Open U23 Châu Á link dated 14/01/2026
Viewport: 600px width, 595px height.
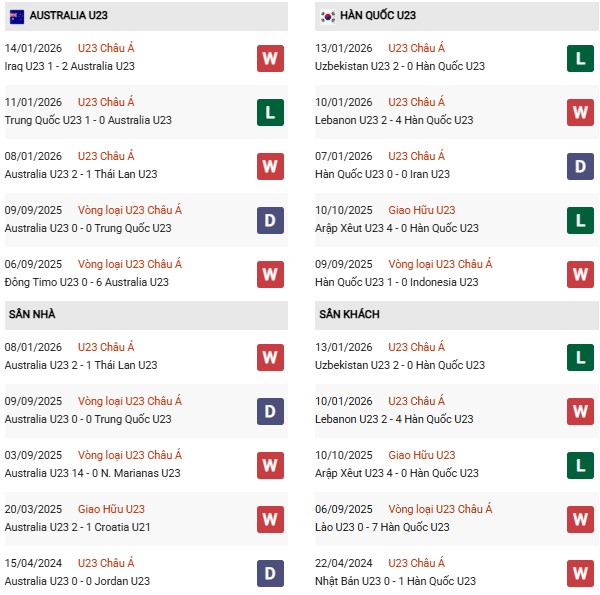point(106,48)
